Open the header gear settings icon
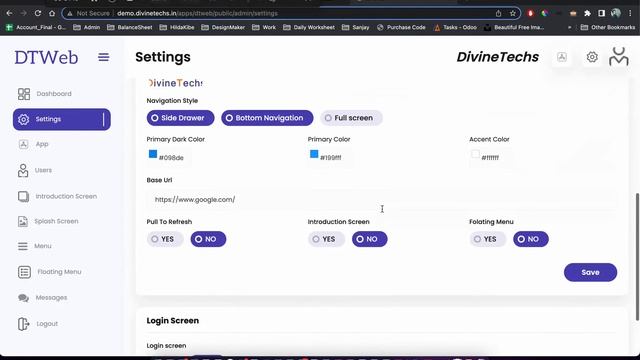 (x=592, y=57)
